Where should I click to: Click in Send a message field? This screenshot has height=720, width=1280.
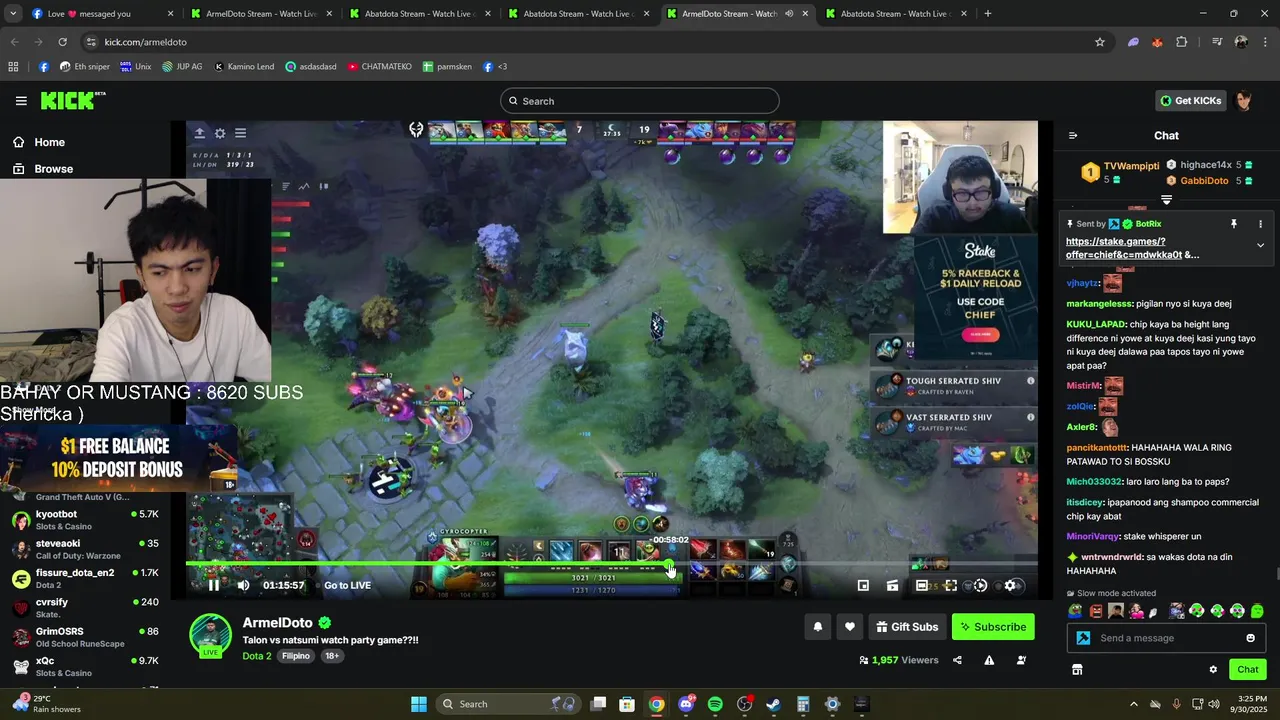[x=1166, y=638]
